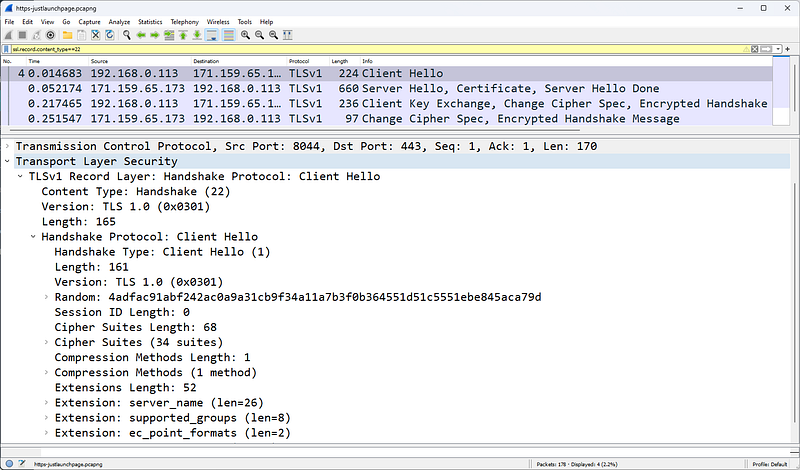The width and height of the screenshot is (800, 470).
Task: Expand Compression Methods (1 method) node
Action: [x=46, y=373]
